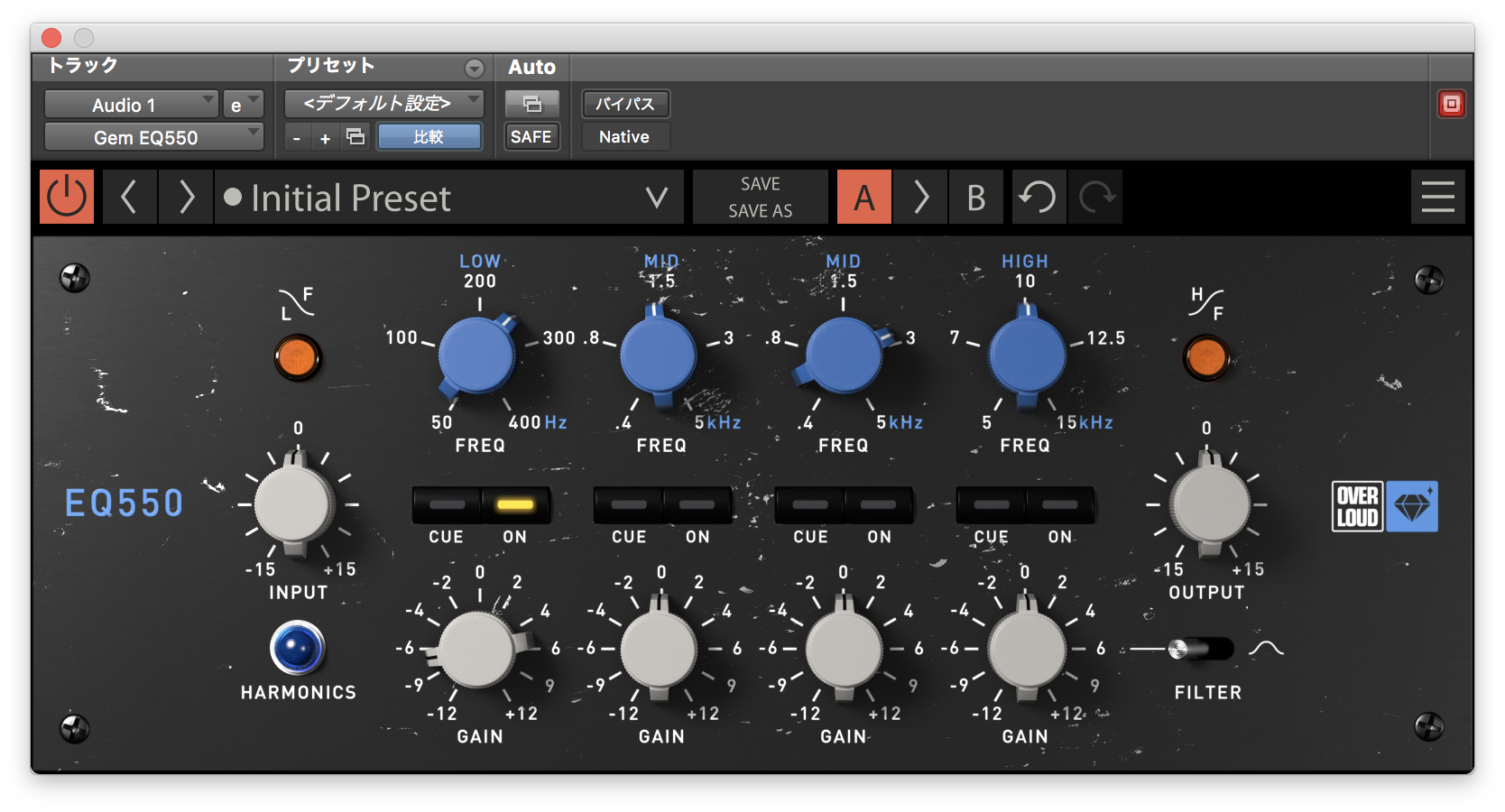Expand the Audio 1 track selector

tap(131, 104)
